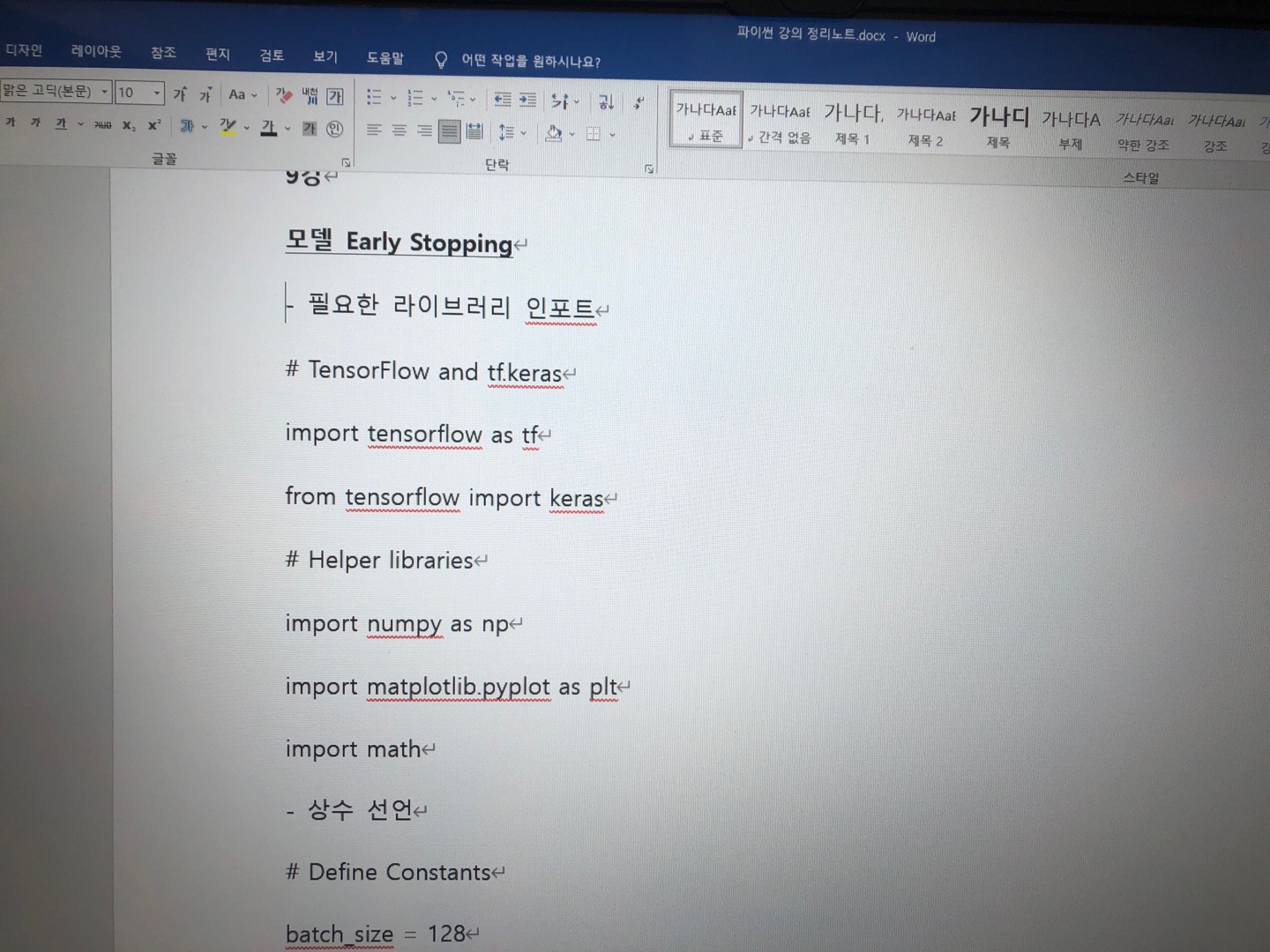Align paragraph to the right
Image resolution: width=1270 pixels, height=952 pixels.
pos(424,131)
